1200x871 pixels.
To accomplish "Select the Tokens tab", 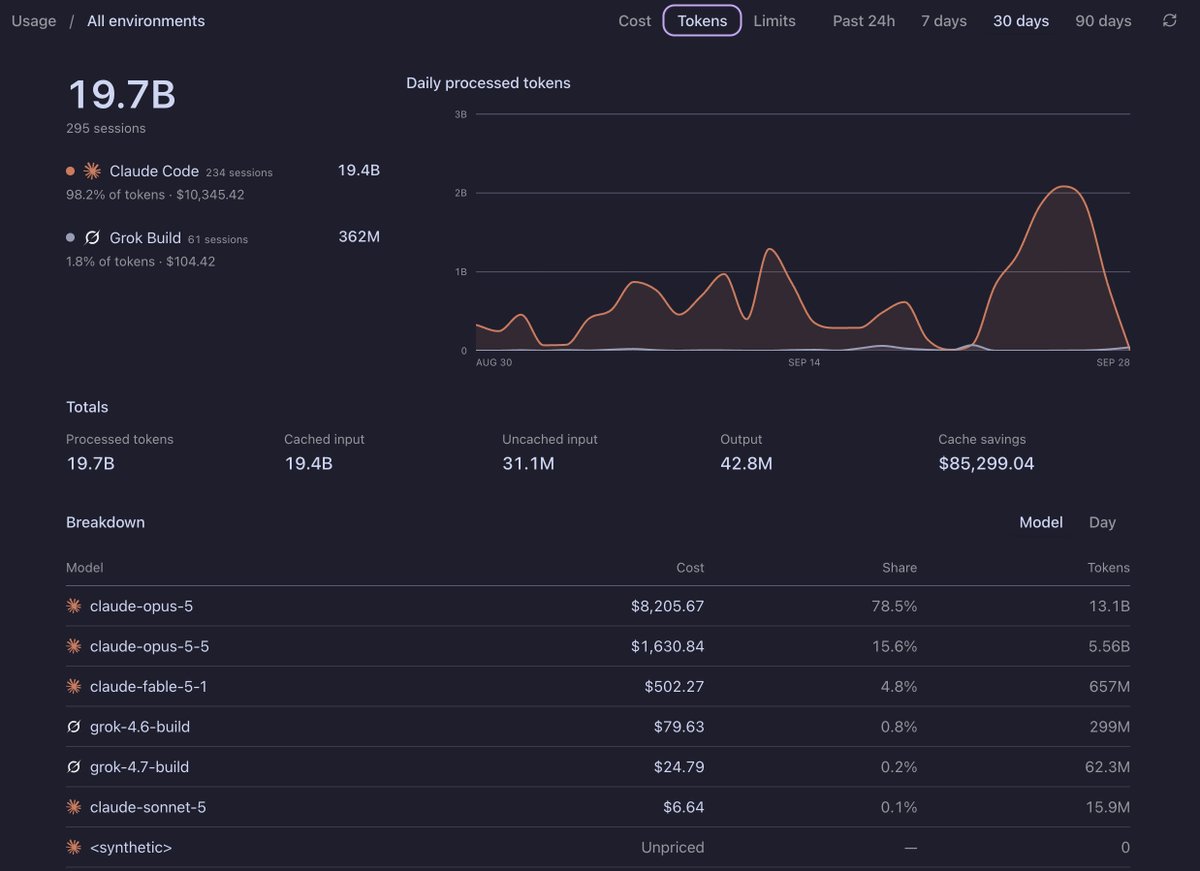I will pyautogui.click(x=702, y=20).
